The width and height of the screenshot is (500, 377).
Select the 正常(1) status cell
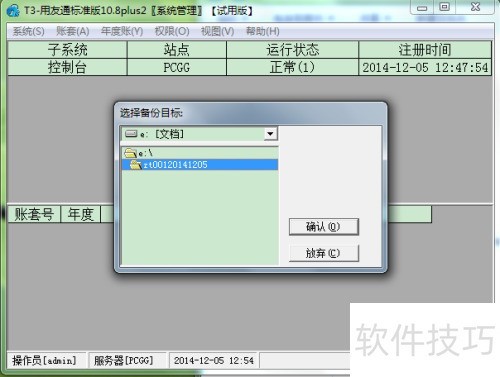tap(293, 67)
